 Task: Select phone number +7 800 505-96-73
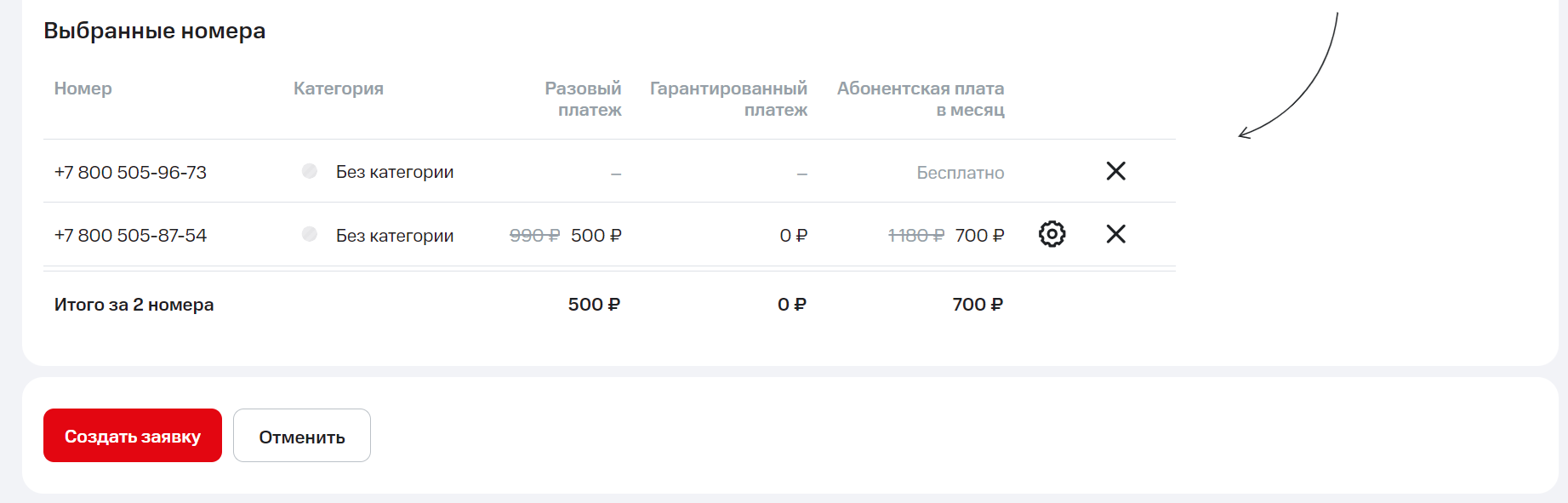click(130, 173)
